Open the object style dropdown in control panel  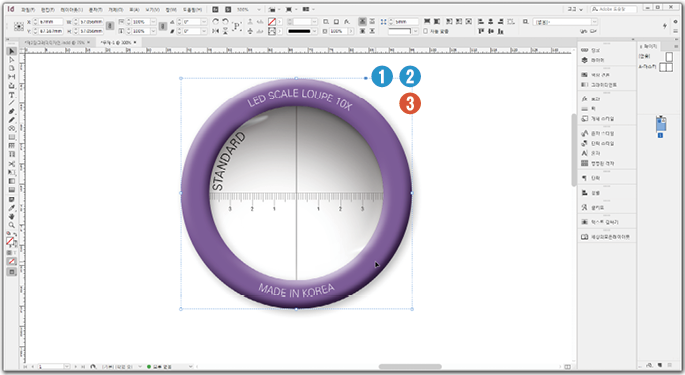pyautogui.click(x=594, y=22)
